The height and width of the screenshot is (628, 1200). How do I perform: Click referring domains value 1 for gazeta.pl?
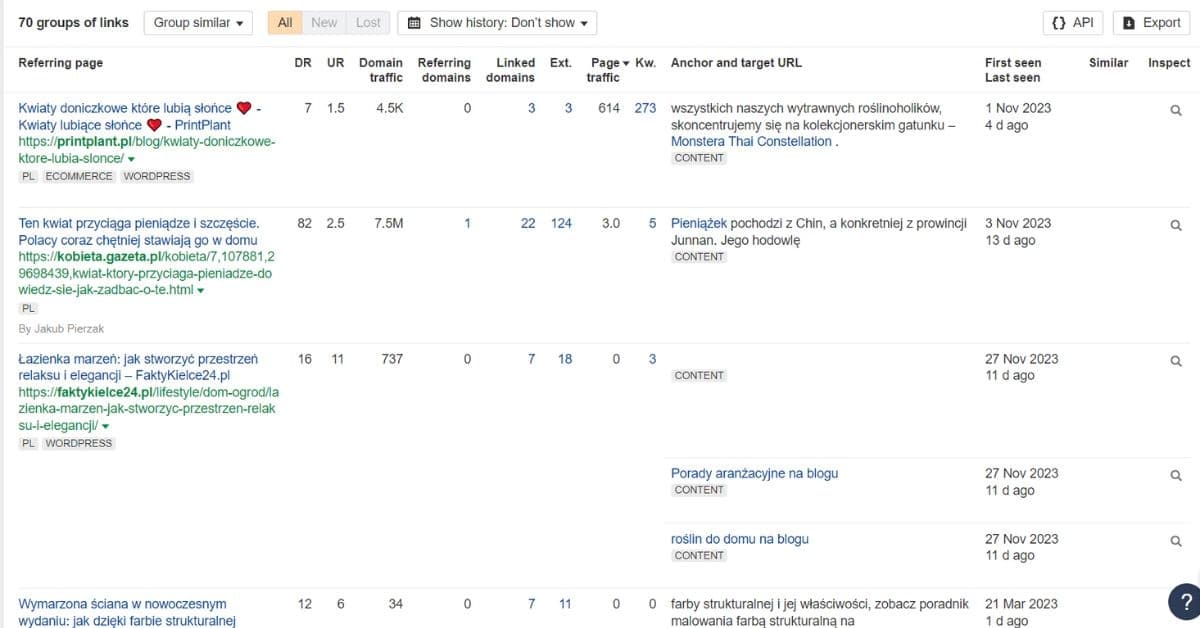point(467,223)
